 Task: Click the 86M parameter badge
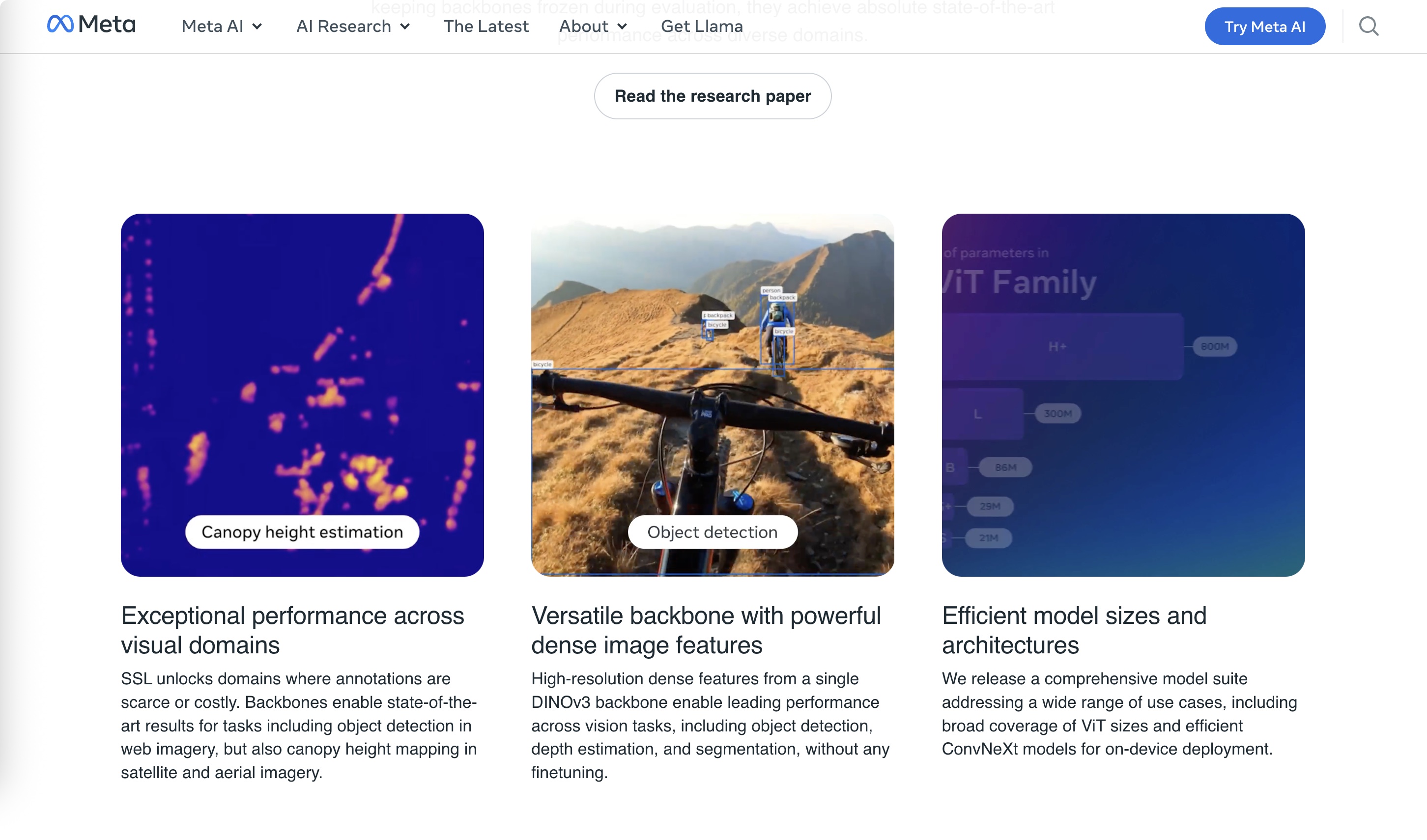[1005, 468]
